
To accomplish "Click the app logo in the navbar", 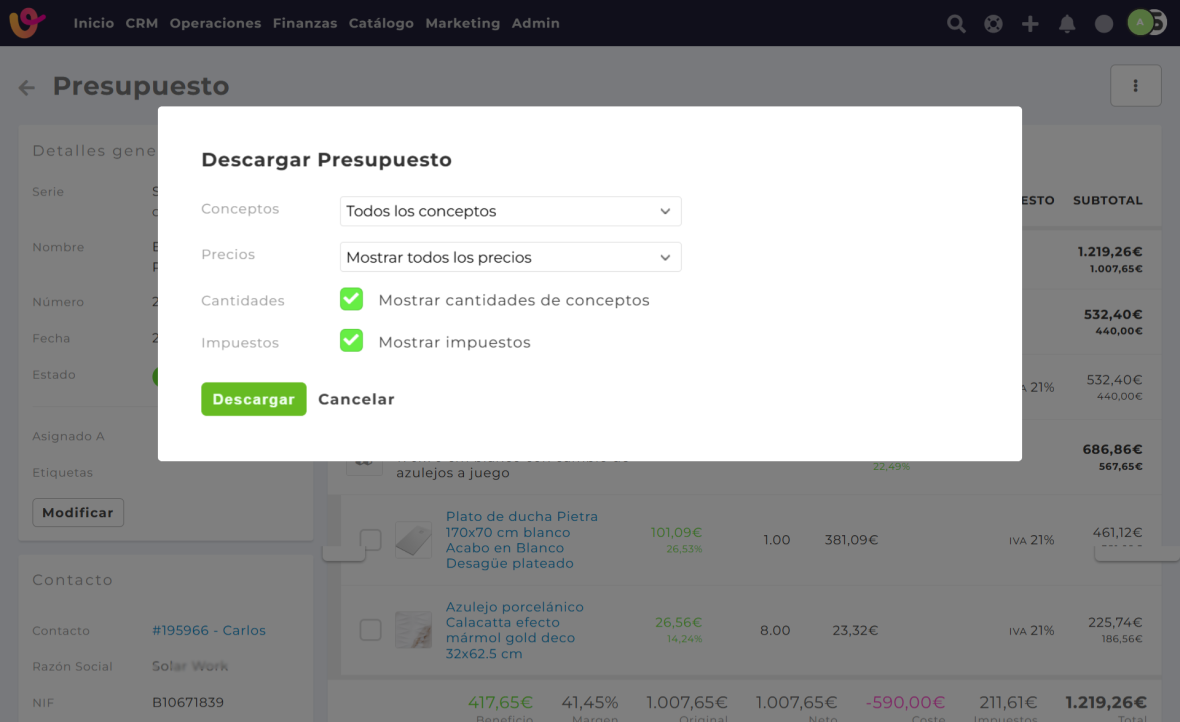I will click(x=27, y=23).
